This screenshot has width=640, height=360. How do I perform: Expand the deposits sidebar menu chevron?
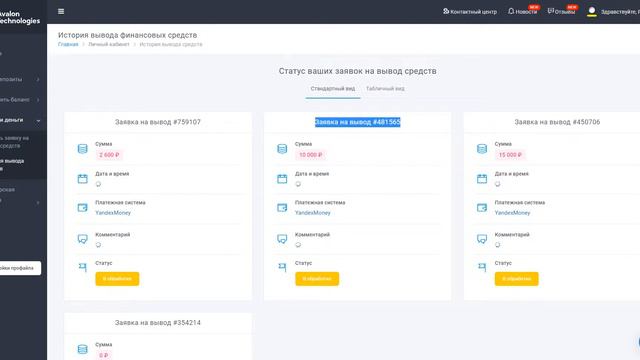pyautogui.click(x=38, y=79)
